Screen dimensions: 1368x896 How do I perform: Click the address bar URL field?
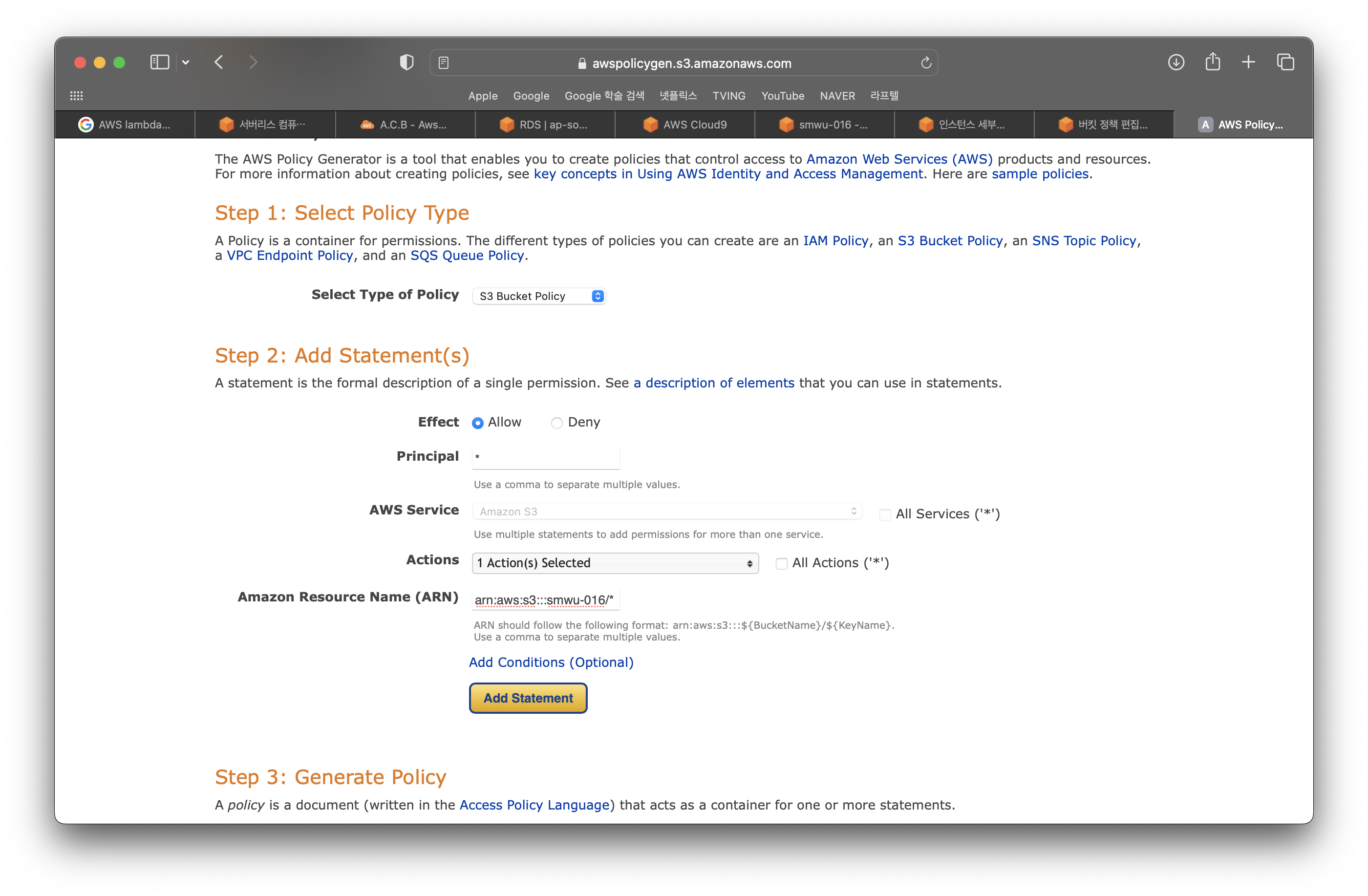point(684,63)
